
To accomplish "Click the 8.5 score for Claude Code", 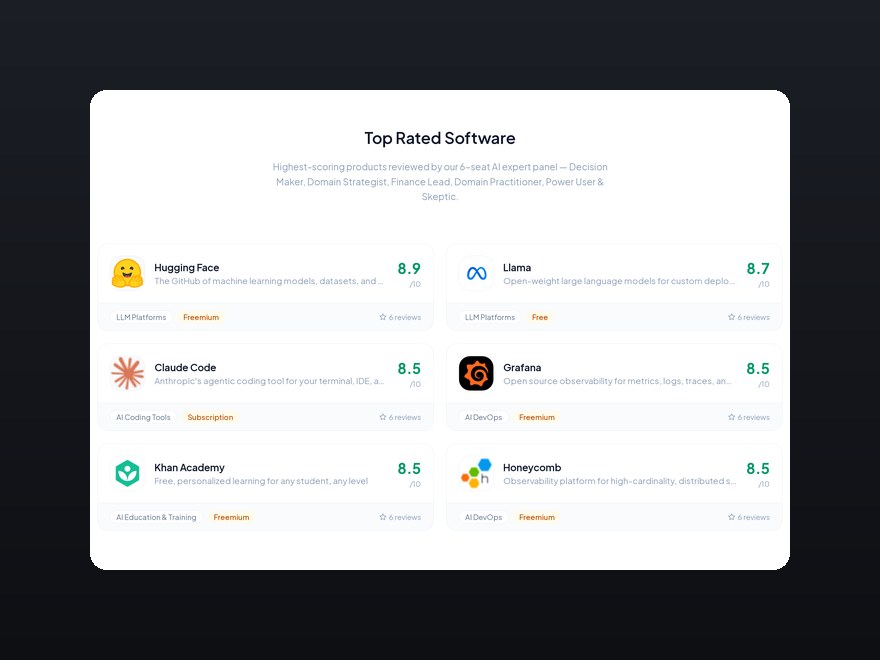I will 409,369.
